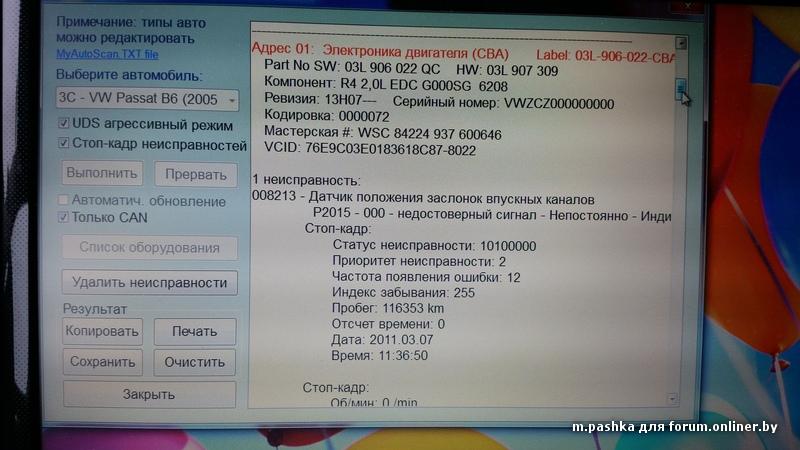Expand the vehicle selection dropdown
The image size is (800, 450).
point(232,99)
